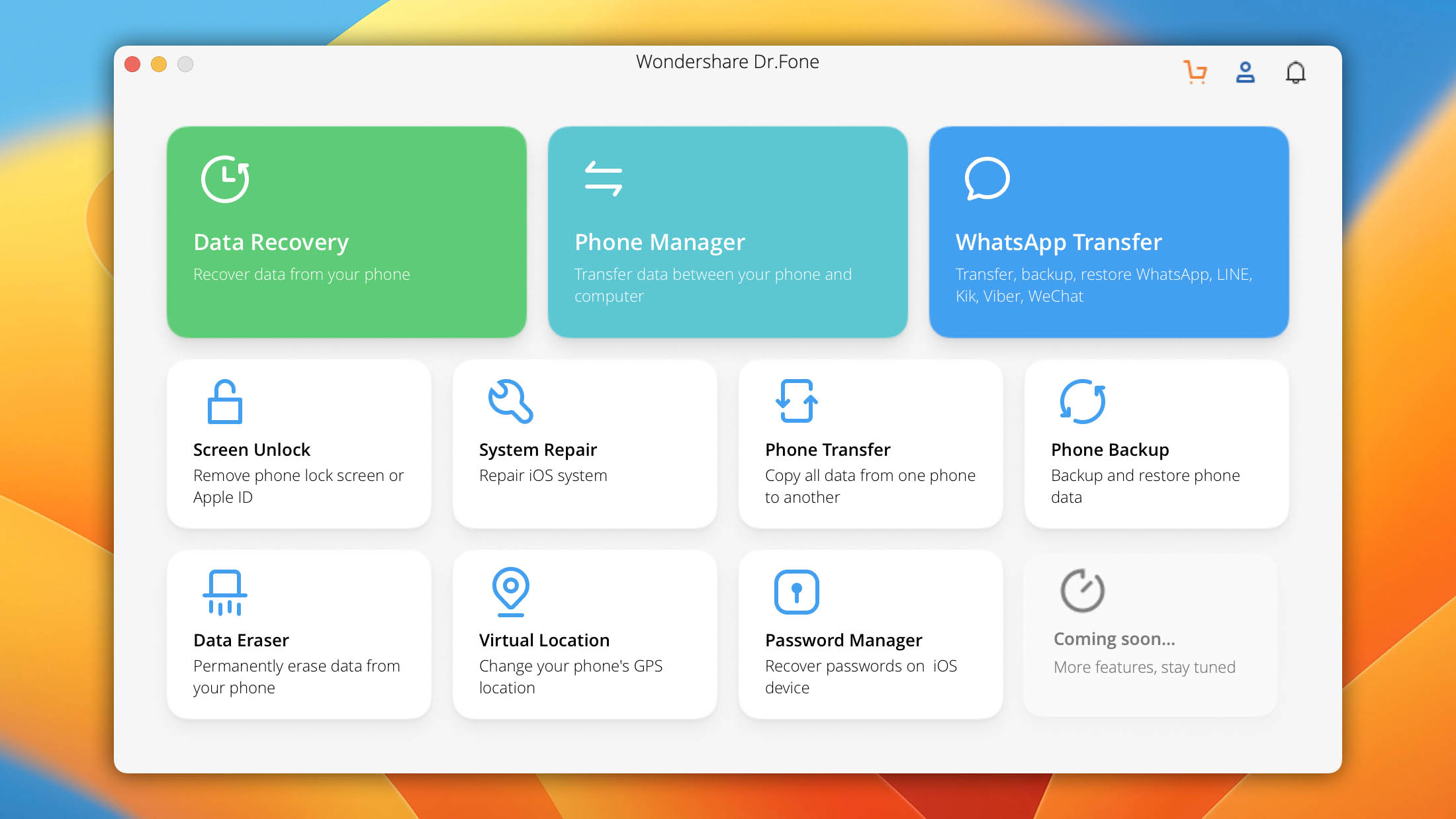Click 'Repair iOS system' description
1456x819 pixels.
[x=543, y=476]
